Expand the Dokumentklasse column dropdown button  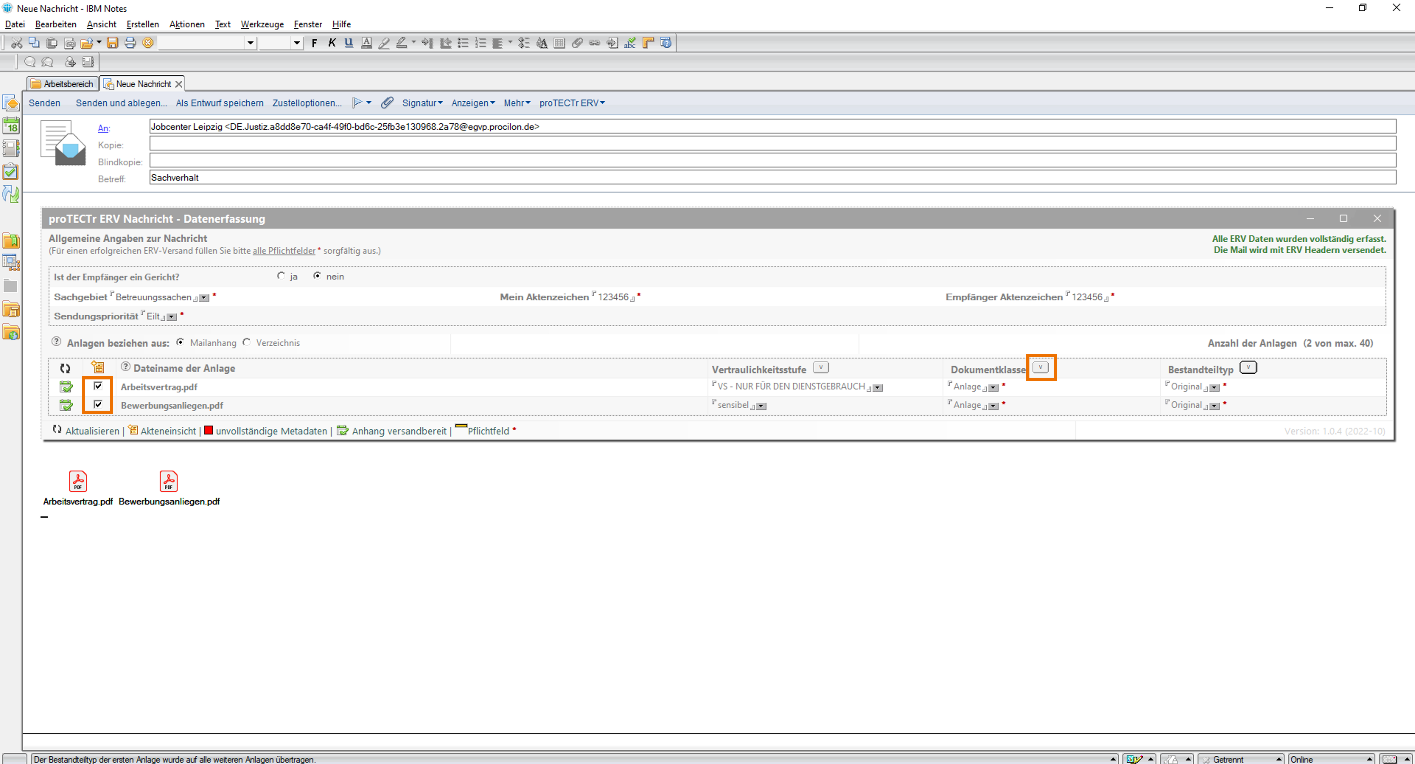click(x=1041, y=368)
